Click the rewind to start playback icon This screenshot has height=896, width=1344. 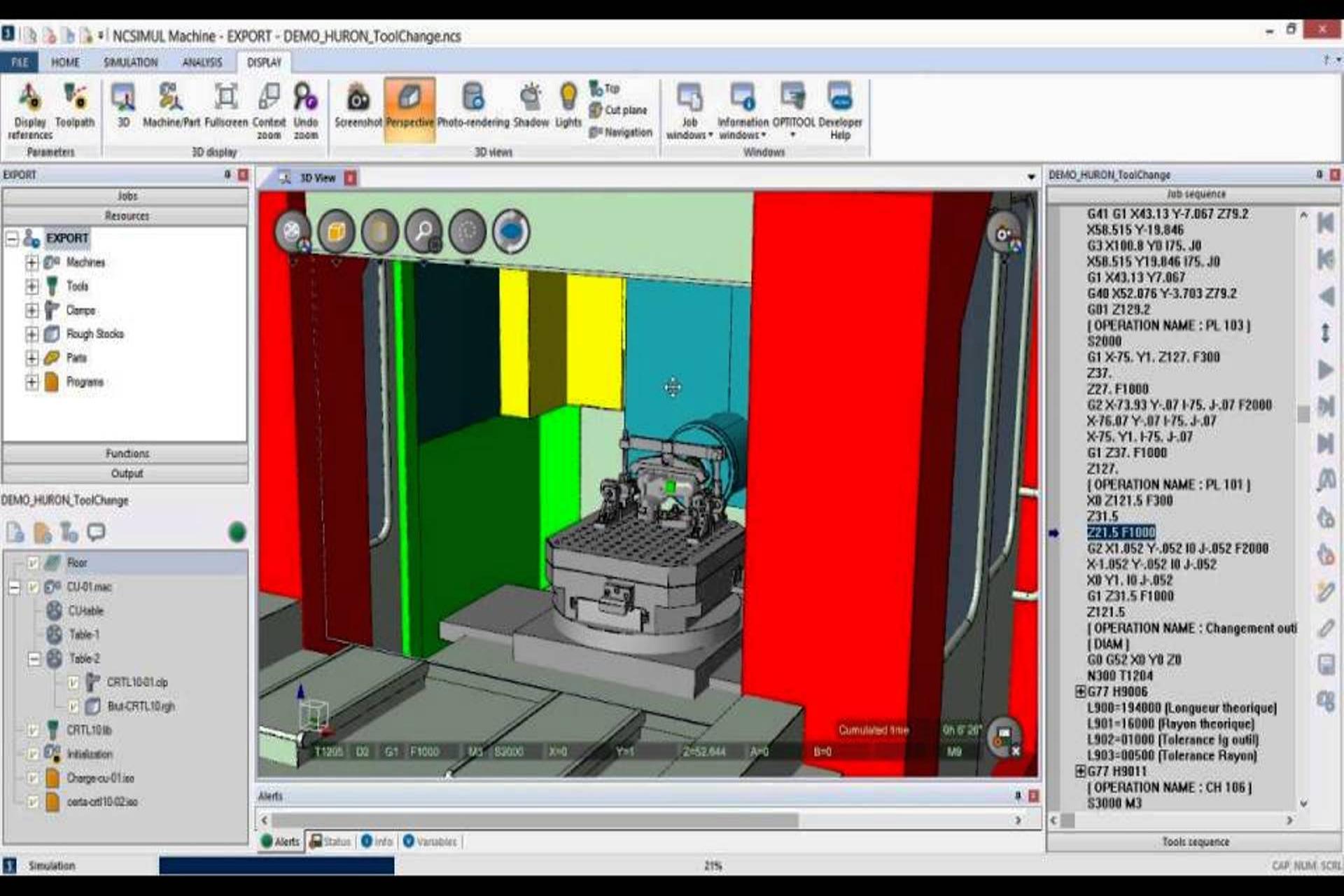[x=1325, y=223]
